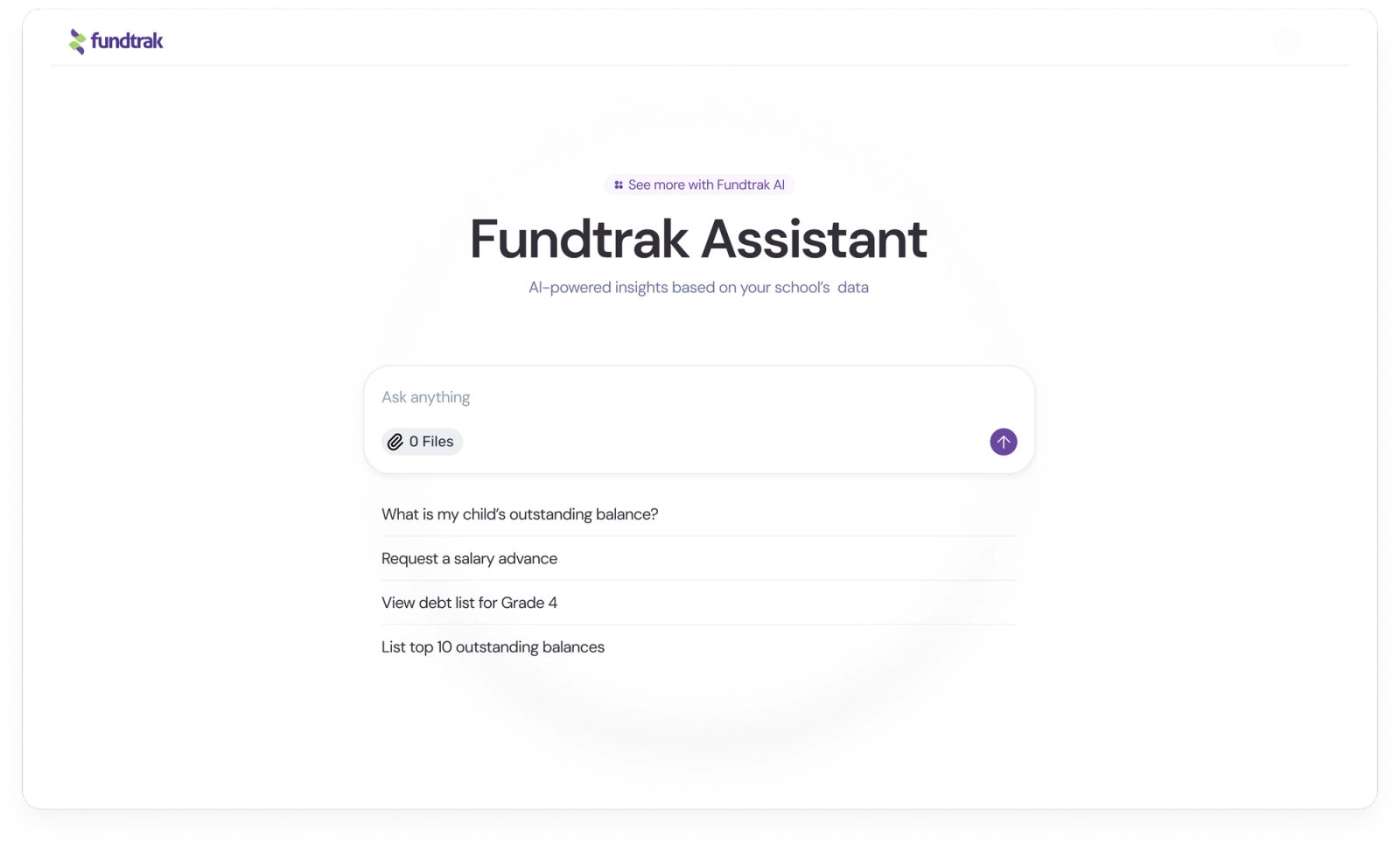Viewport: 1400px width, 845px height.
Task: Click the 'Fundtrak Assistant' heading
Action: pos(698,239)
